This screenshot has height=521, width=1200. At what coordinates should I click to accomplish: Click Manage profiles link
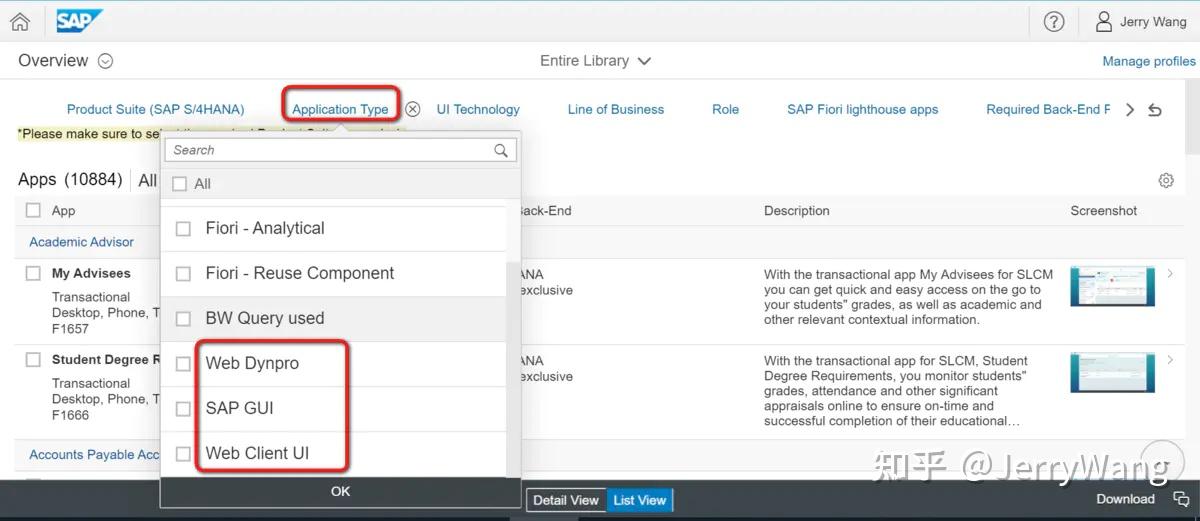[x=1149, y=61]
